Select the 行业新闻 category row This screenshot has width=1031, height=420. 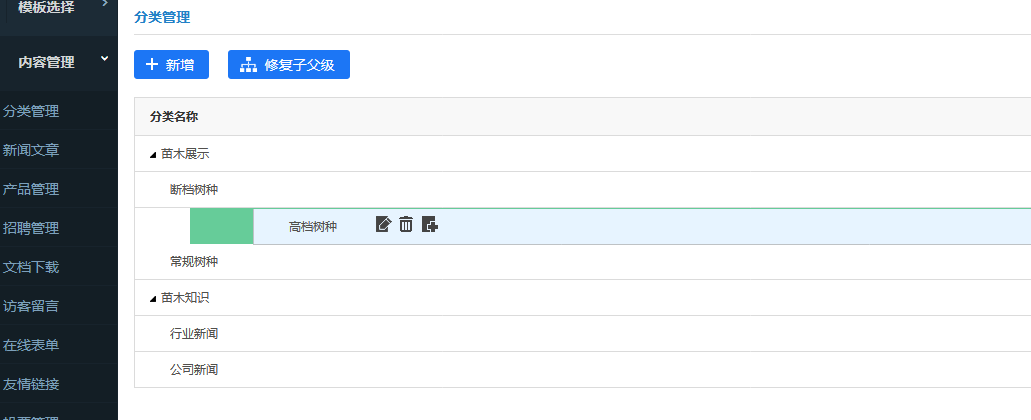click(x=583, y=334)
